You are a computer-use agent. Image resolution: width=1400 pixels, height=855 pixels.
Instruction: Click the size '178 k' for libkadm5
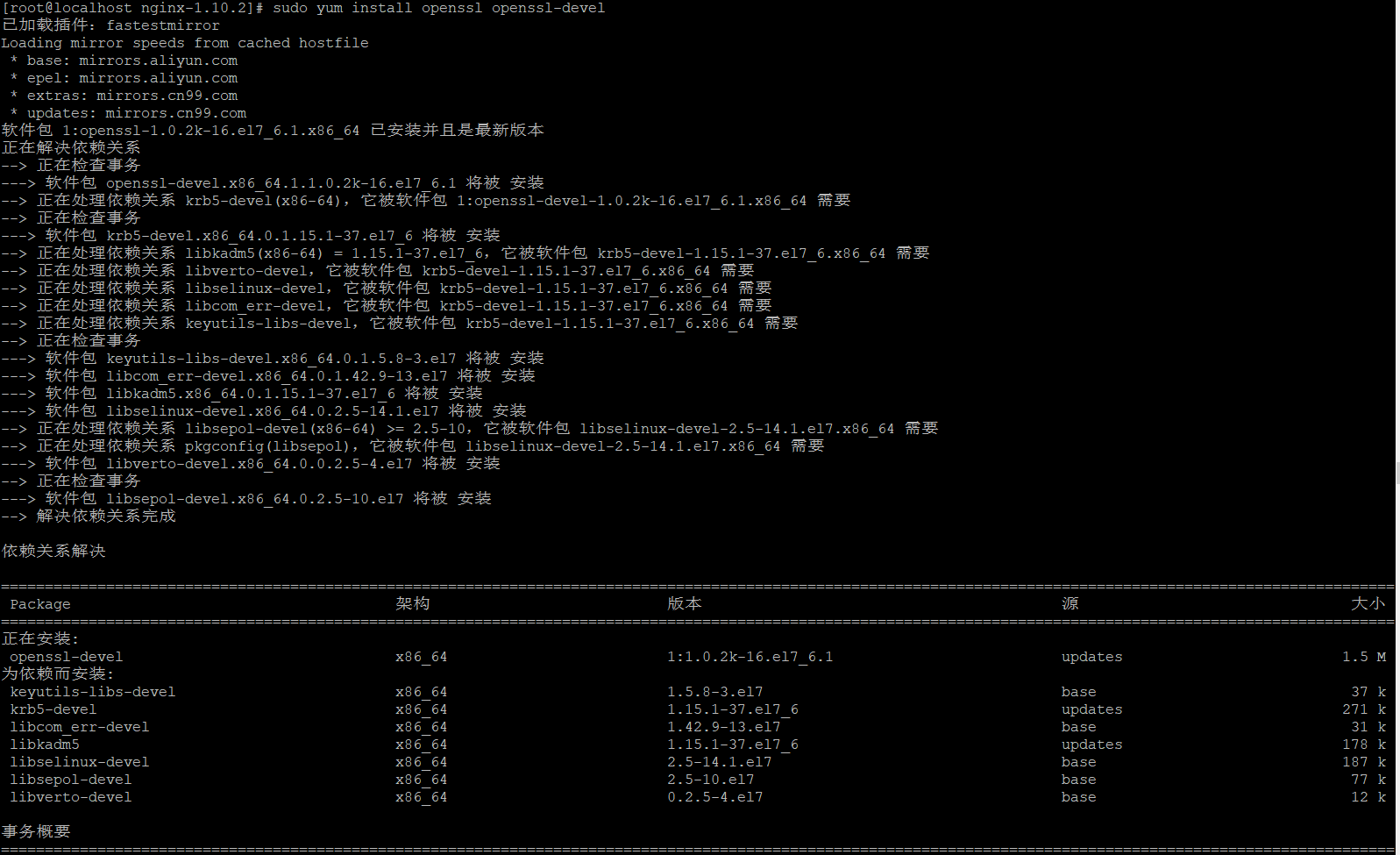[1364, 745]
